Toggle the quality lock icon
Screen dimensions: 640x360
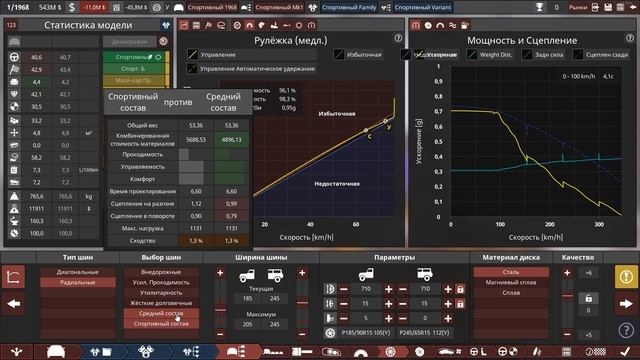point(588,298)
